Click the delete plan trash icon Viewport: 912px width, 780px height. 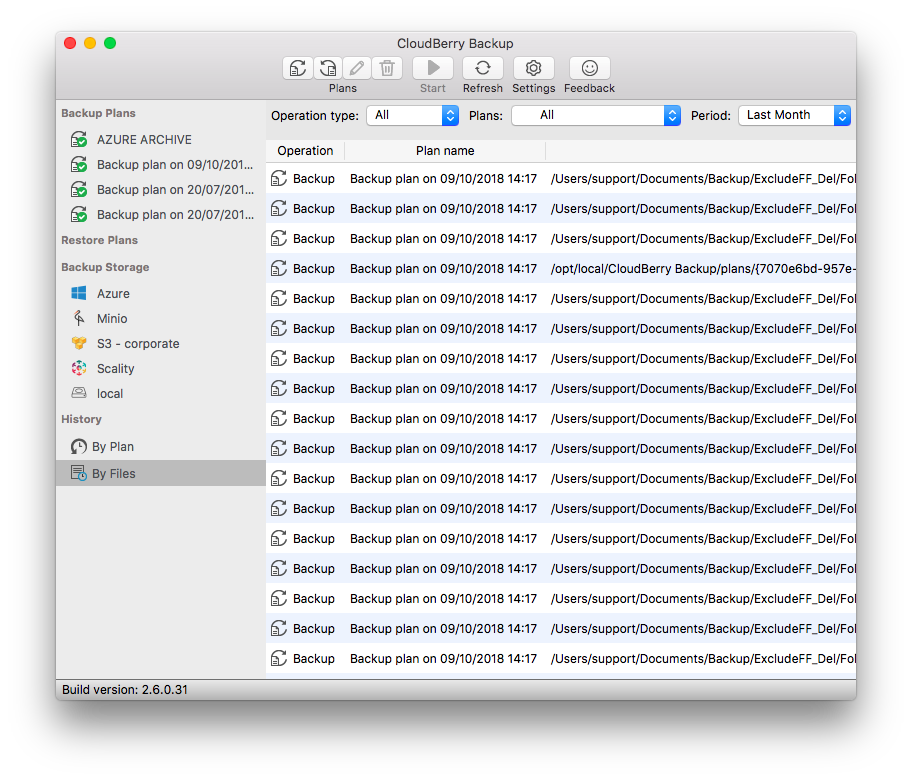pos(387,68)
